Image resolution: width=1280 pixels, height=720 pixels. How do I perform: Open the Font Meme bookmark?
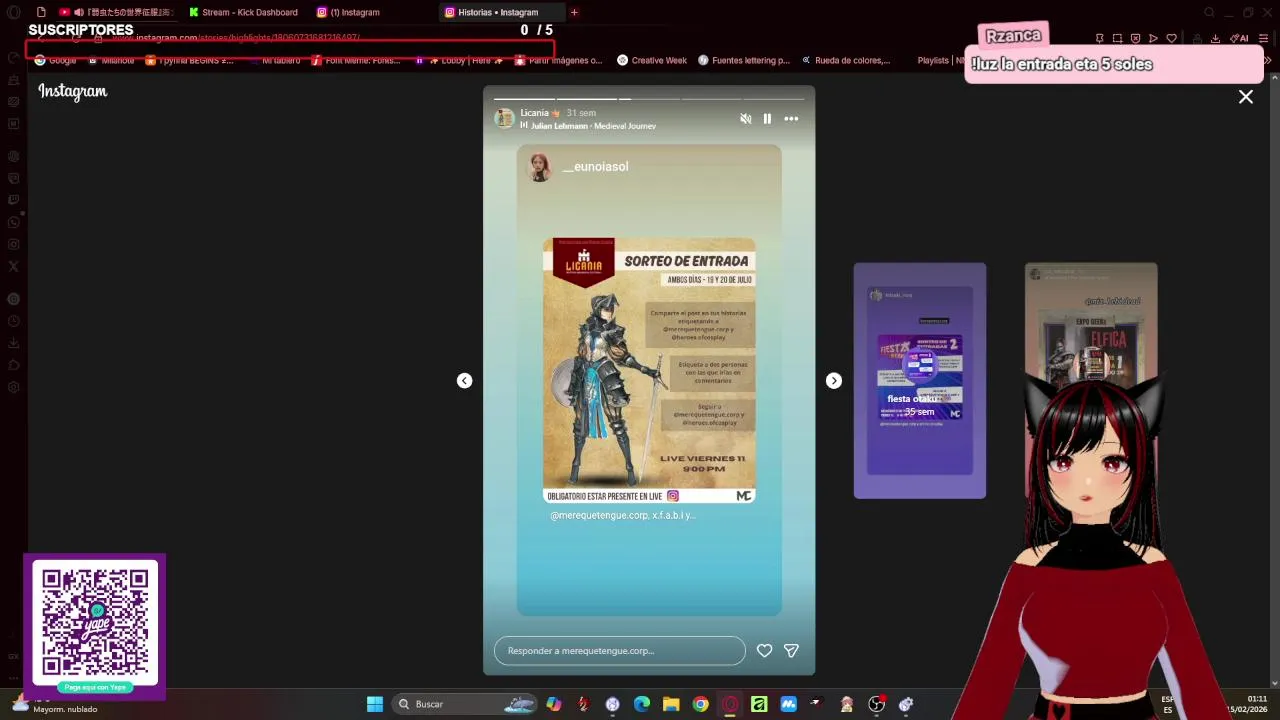(356, 61)
